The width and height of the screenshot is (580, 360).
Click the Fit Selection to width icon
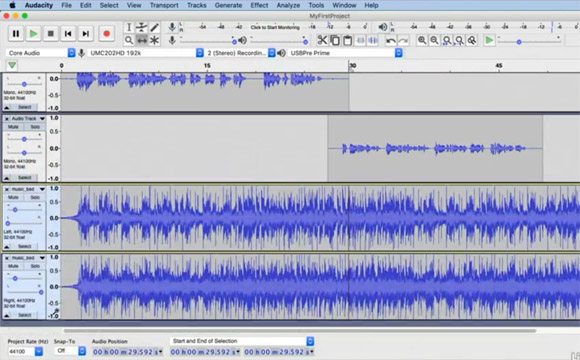pos(447,40)
